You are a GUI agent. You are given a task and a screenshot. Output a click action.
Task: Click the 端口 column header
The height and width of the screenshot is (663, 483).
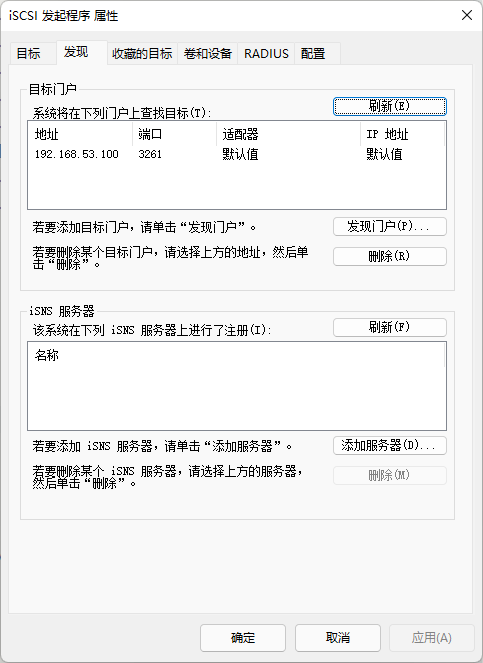click(x=174, y=134)
